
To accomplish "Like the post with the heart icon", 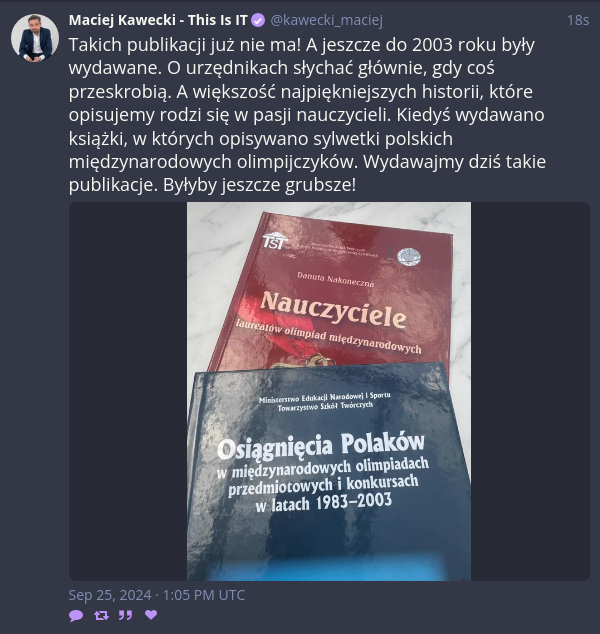I will tap(151, 615).
